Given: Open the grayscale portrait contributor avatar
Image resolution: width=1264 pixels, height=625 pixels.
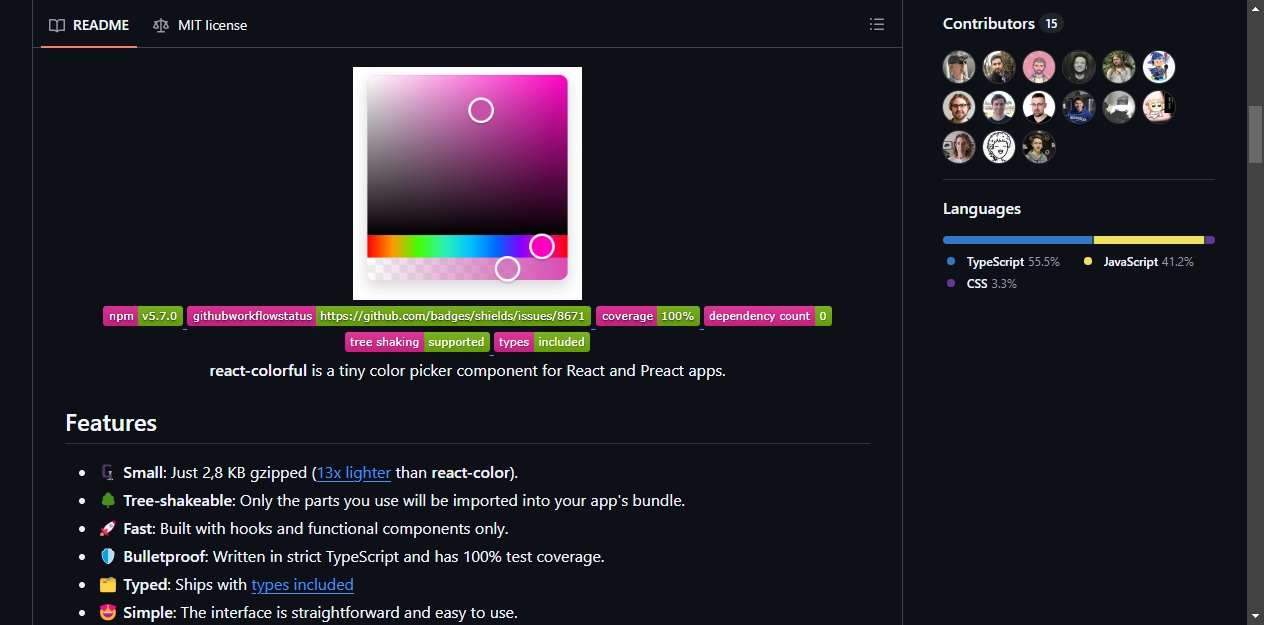Looking at the screenshot, I should pyautogui.click(x=1079, y=67).
